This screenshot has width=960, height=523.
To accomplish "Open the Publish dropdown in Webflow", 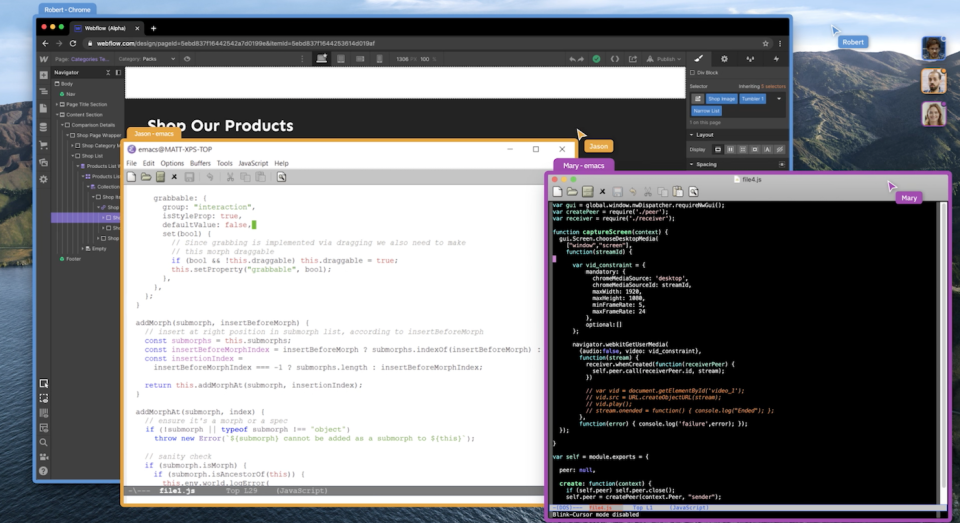I will [x=667, y=59].
